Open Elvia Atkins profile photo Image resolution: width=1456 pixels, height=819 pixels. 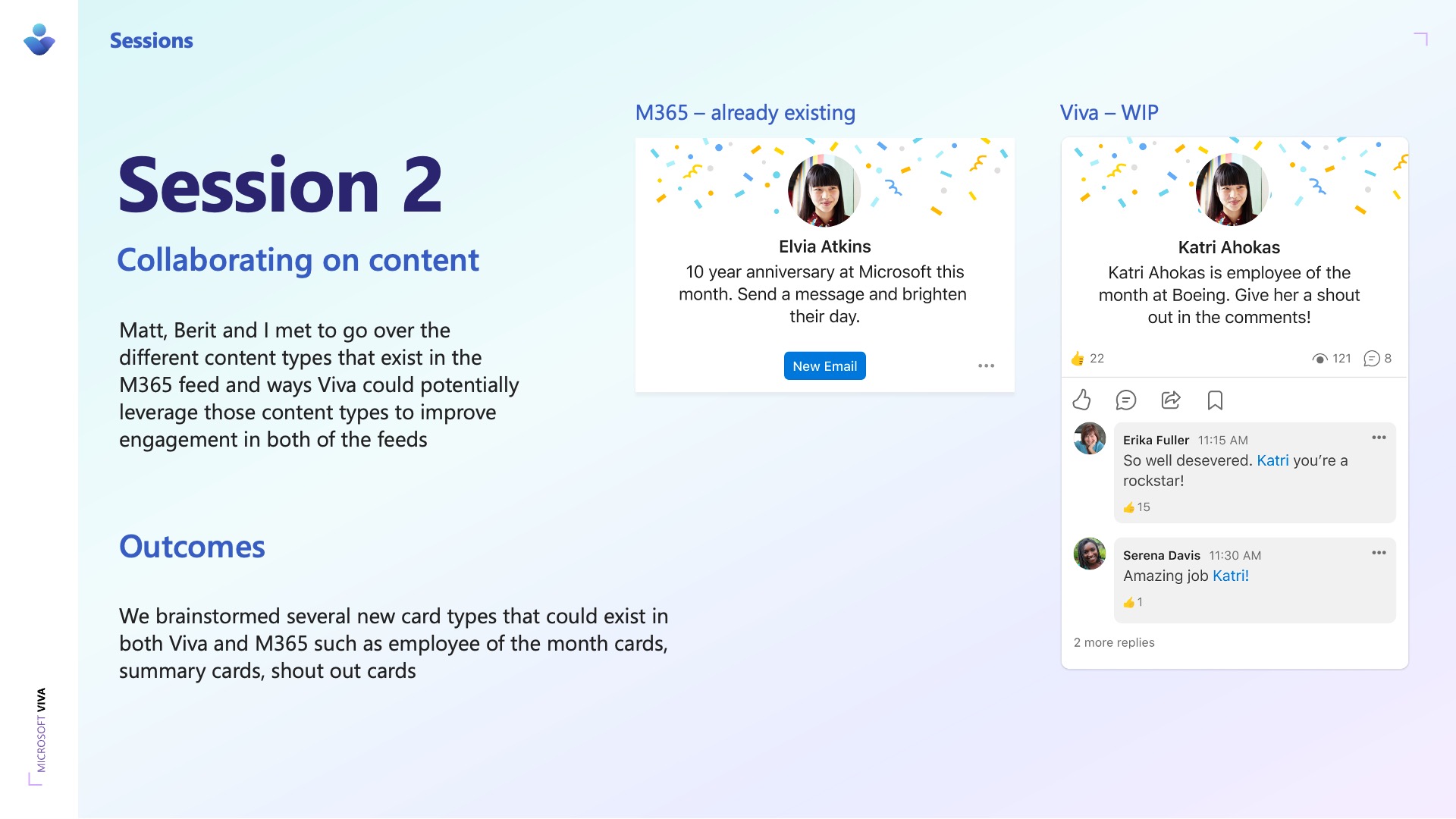point(824,190)
